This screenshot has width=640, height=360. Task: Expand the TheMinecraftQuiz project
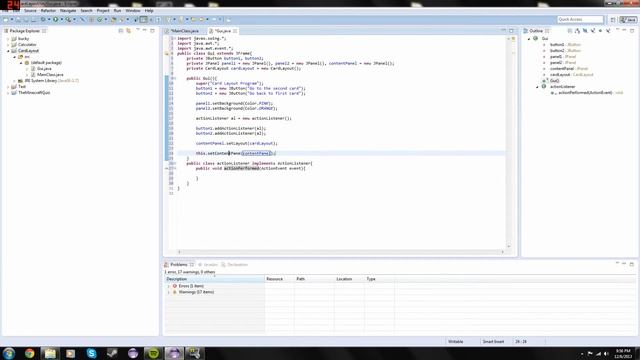tap(8, 93)
